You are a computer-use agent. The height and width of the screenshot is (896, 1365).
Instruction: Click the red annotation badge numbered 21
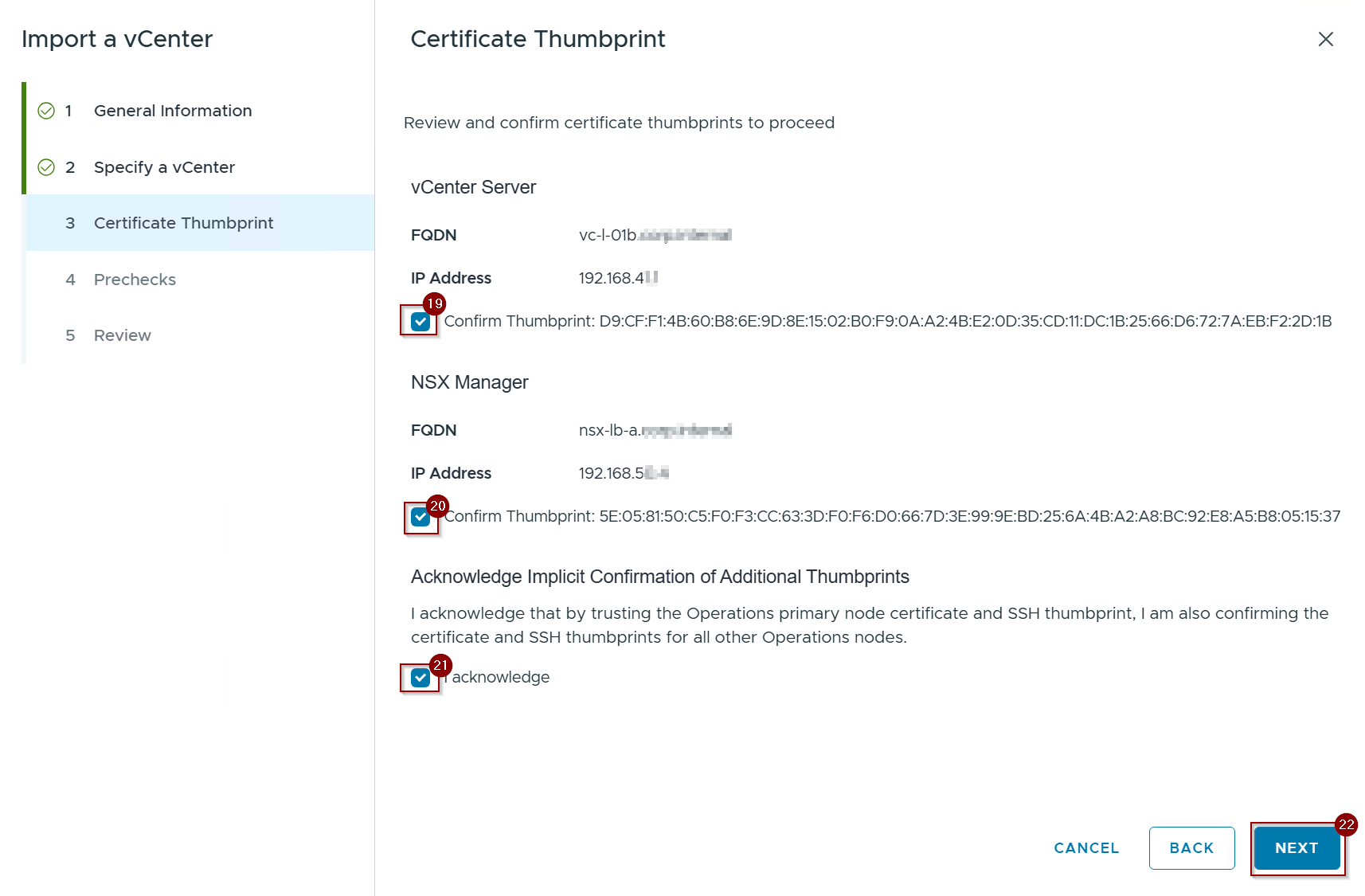click(440, 665)
